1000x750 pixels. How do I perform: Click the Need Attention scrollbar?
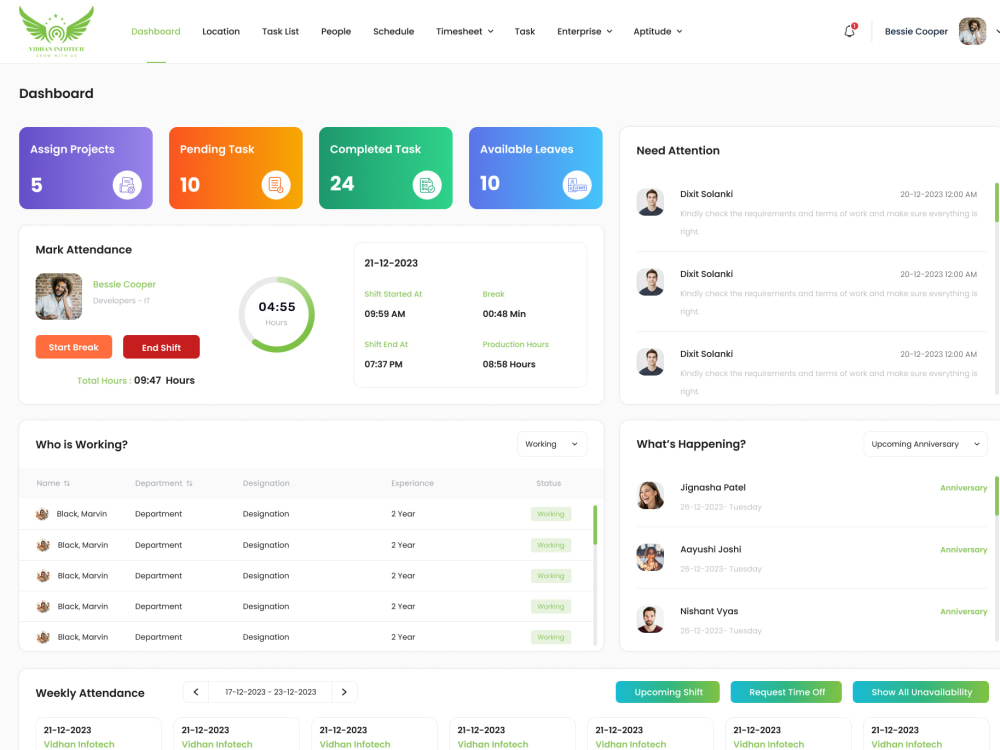click(x=997, y=203)
